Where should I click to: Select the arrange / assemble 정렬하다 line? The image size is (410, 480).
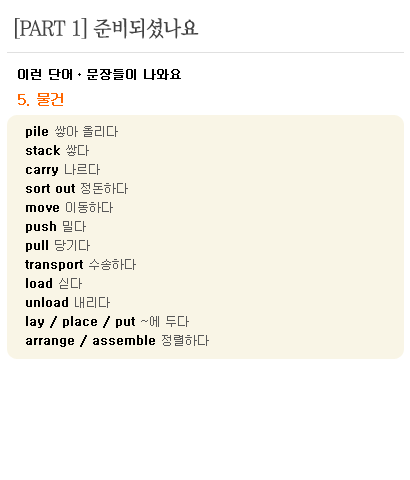[117, 341]
